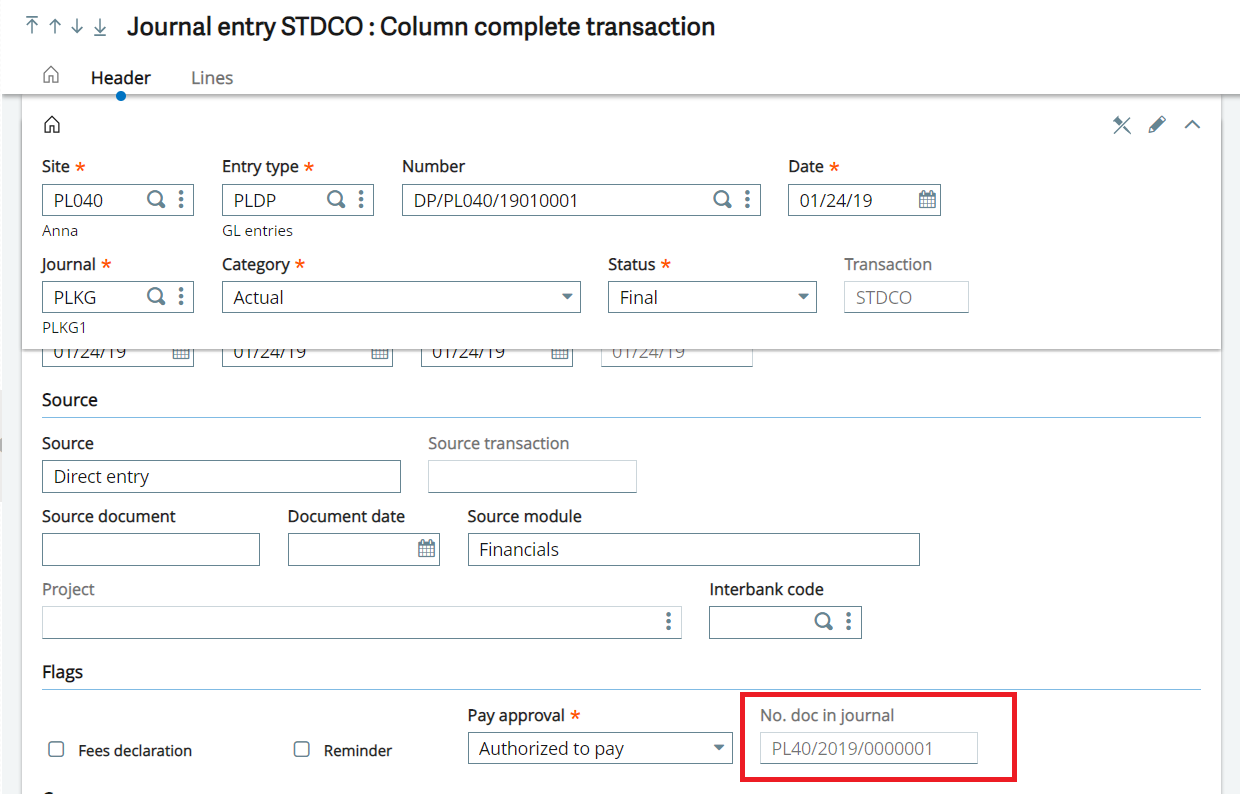Click the Source document input field
Screen dimensions: 1240x794
tap(151, 549)
